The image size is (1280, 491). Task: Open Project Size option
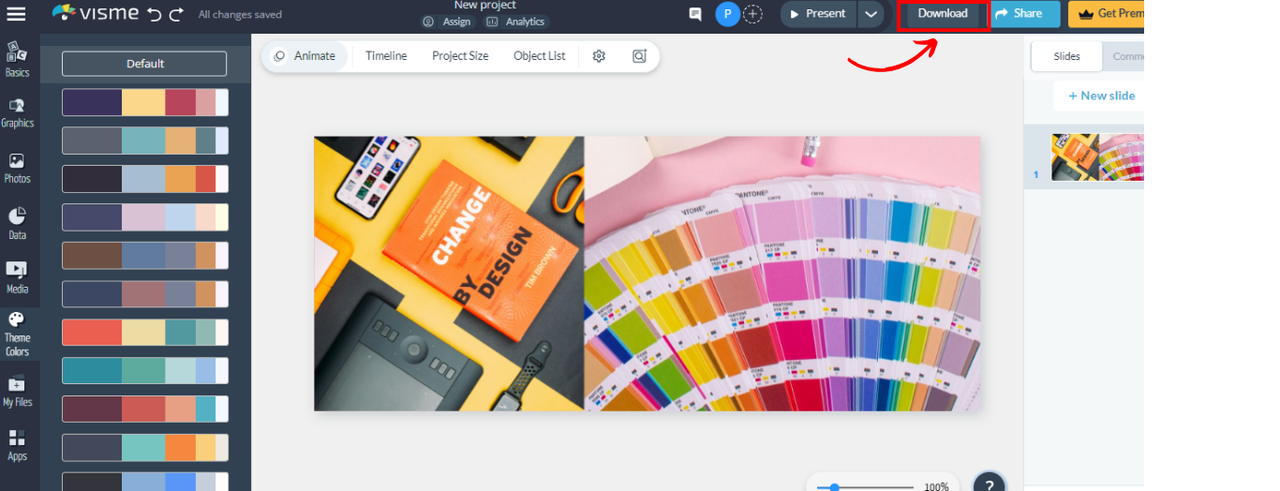(460, 56)
